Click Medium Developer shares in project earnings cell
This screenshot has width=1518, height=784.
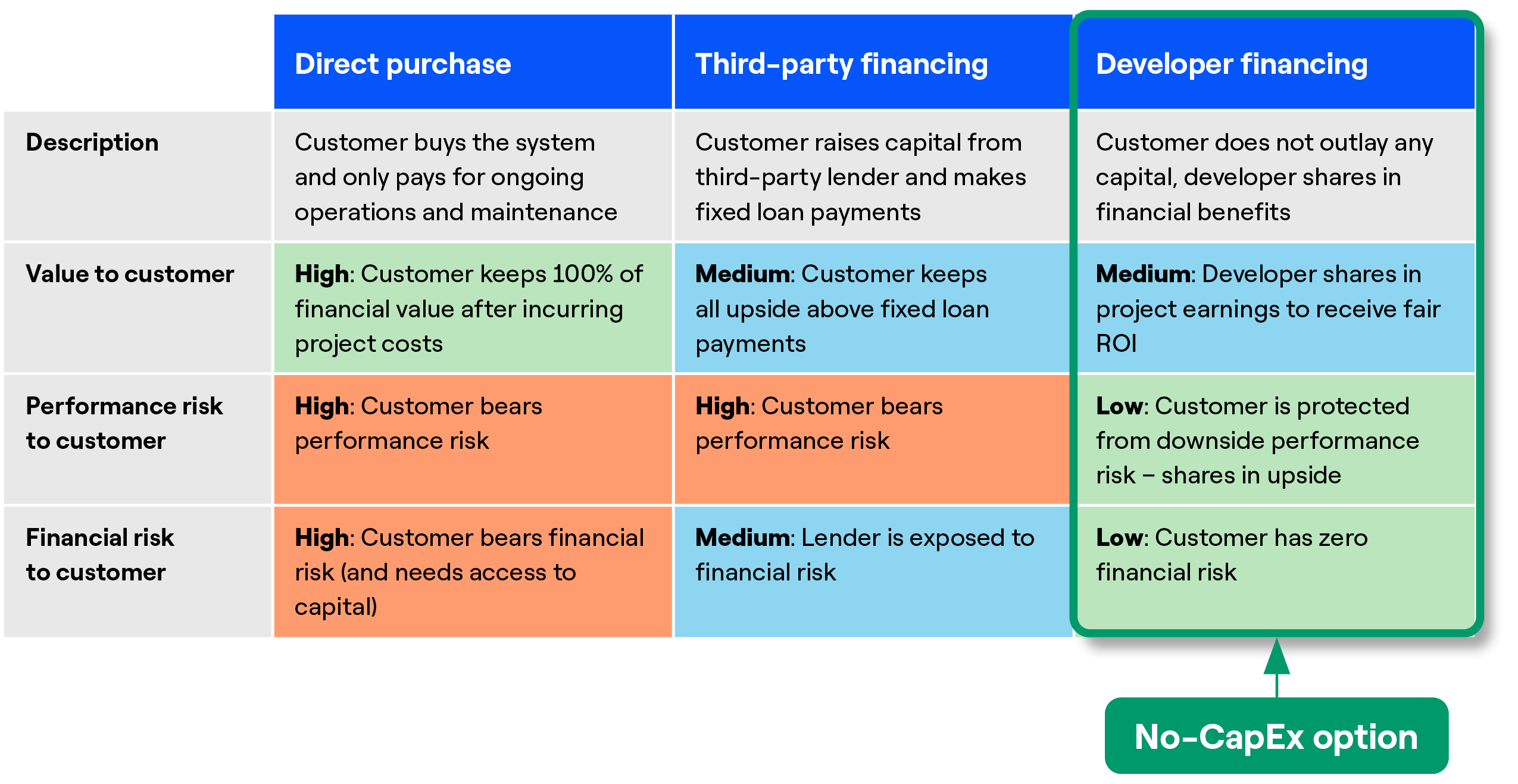(x=1276, y=308)
